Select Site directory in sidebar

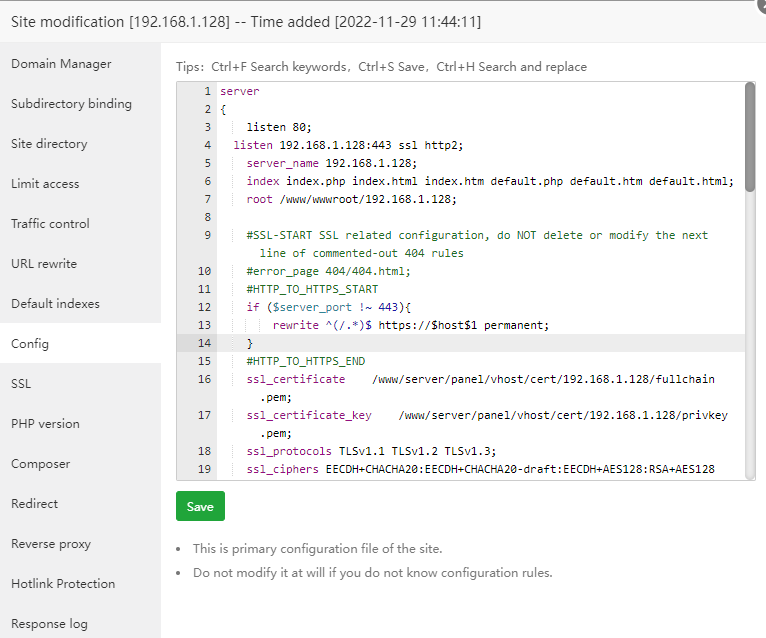coord(49,144)
